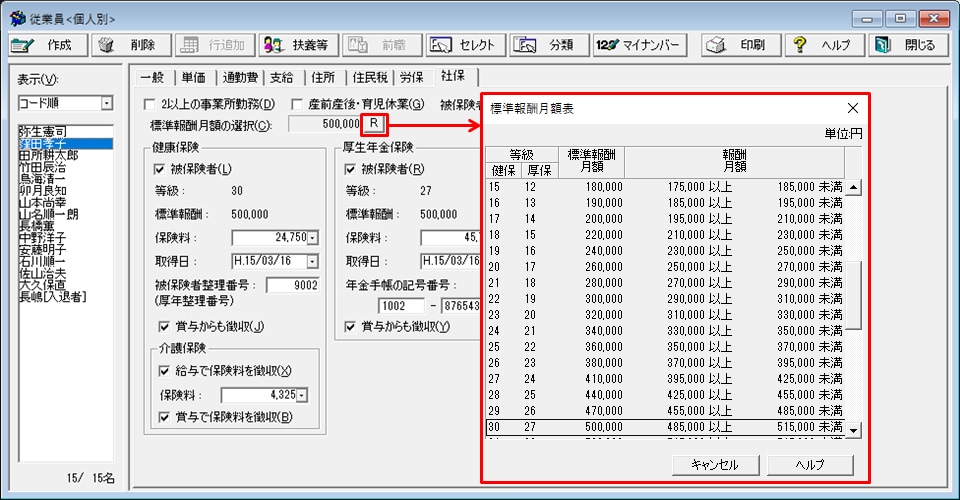Open the health insurance 取得日 date dropdown
Screen dimensions: 960x500
313,261
